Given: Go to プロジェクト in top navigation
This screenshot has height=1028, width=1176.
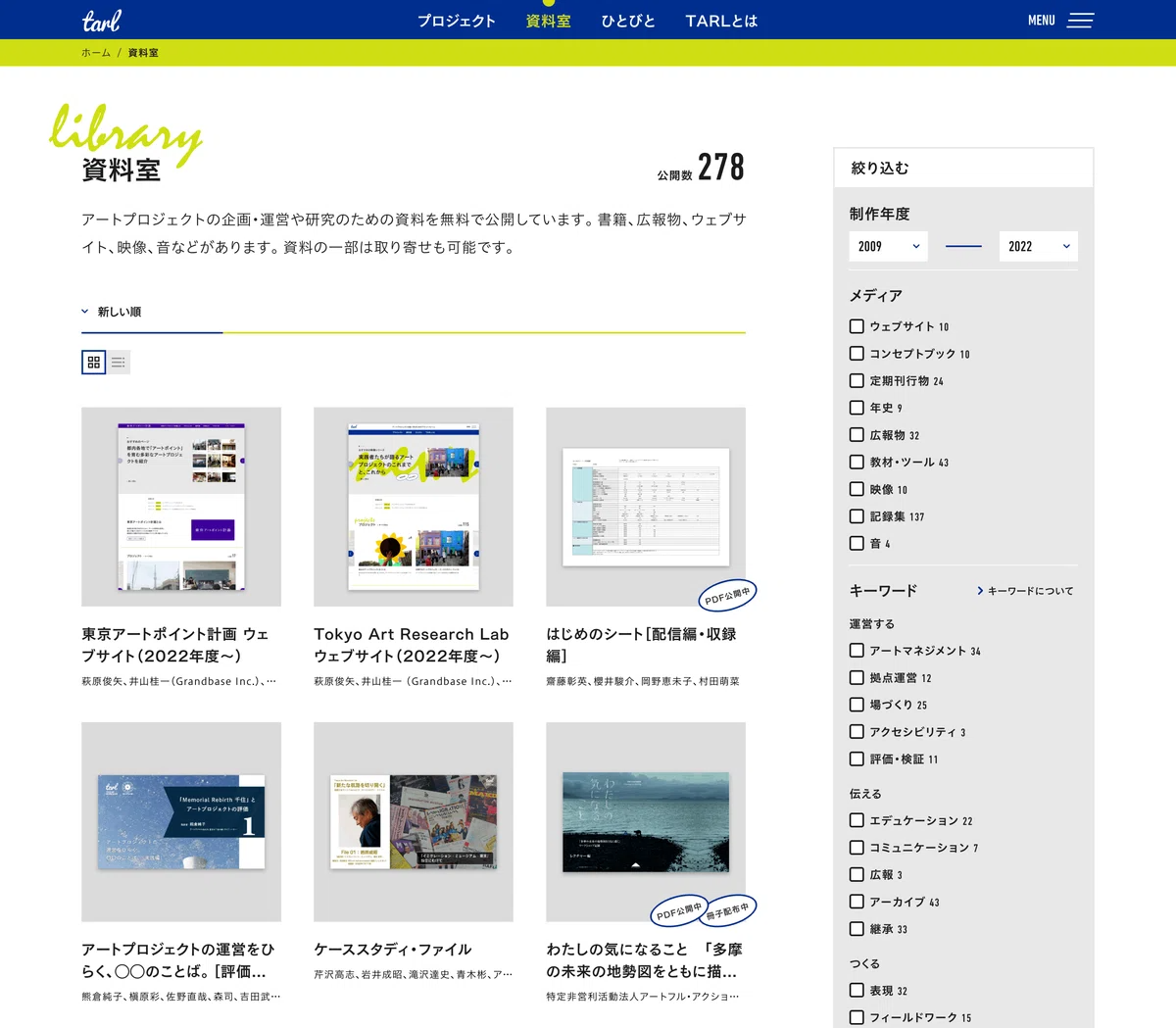Looking at the screenshot, I should (x=456, y=21).
